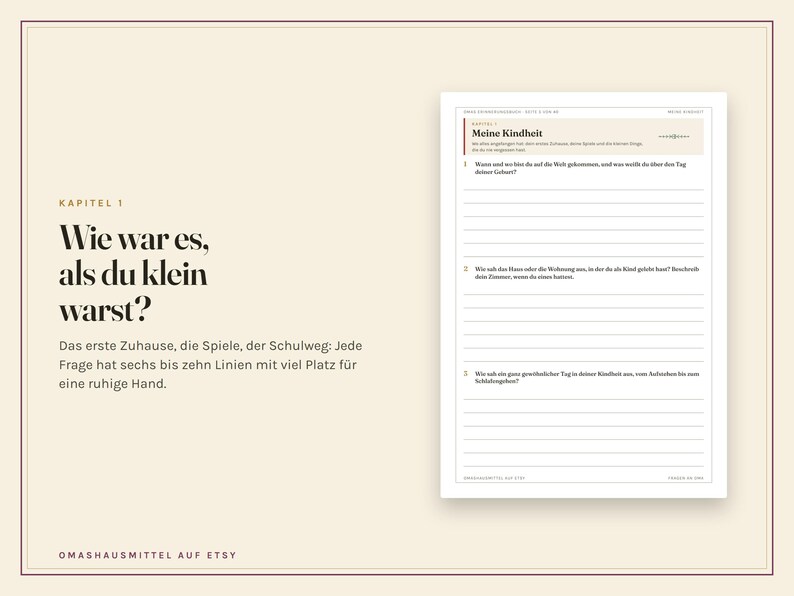
Task: Click the headline 'Wie war es, als du klein warst?'
Action: (x=135, y=273)
